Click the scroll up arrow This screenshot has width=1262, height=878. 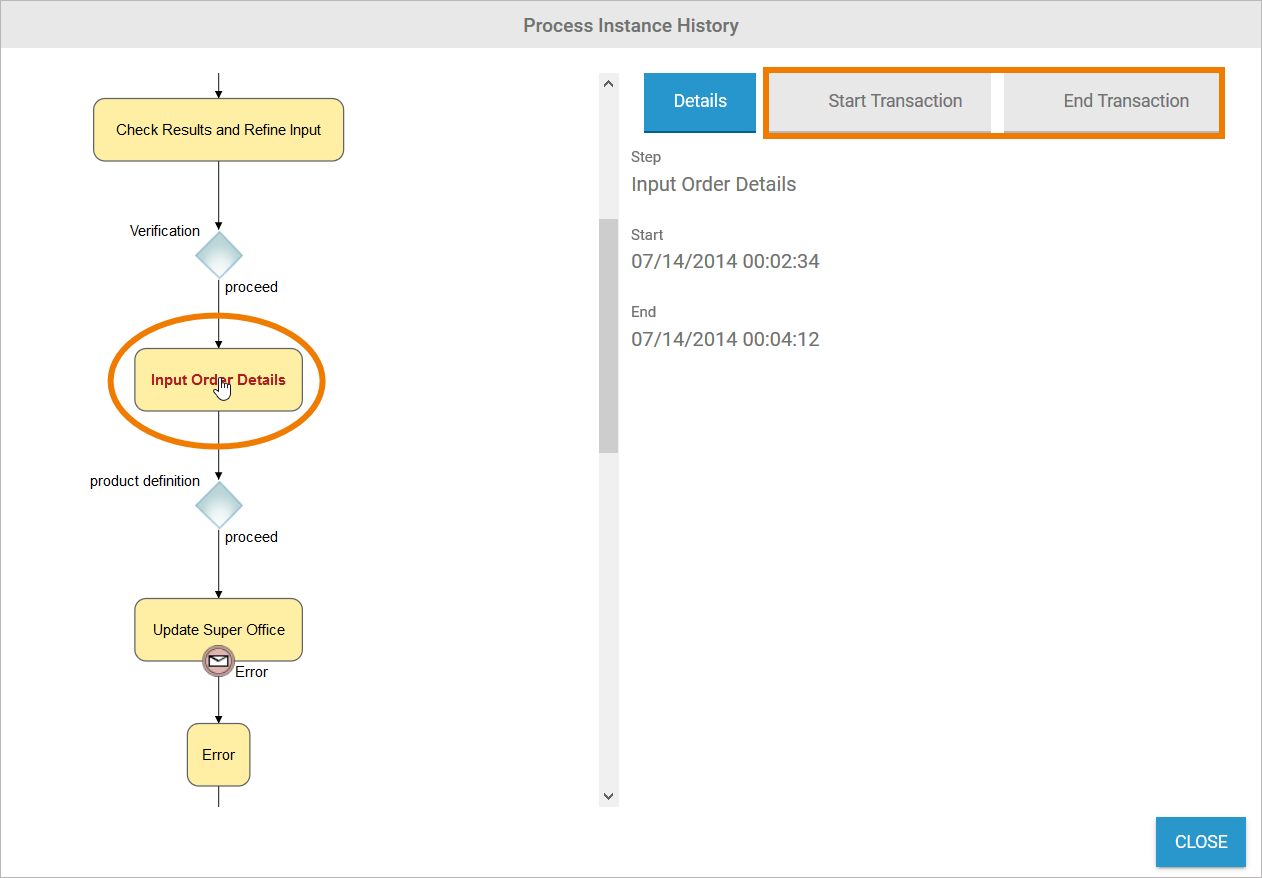pyautogui.click(x=608, y=84)
